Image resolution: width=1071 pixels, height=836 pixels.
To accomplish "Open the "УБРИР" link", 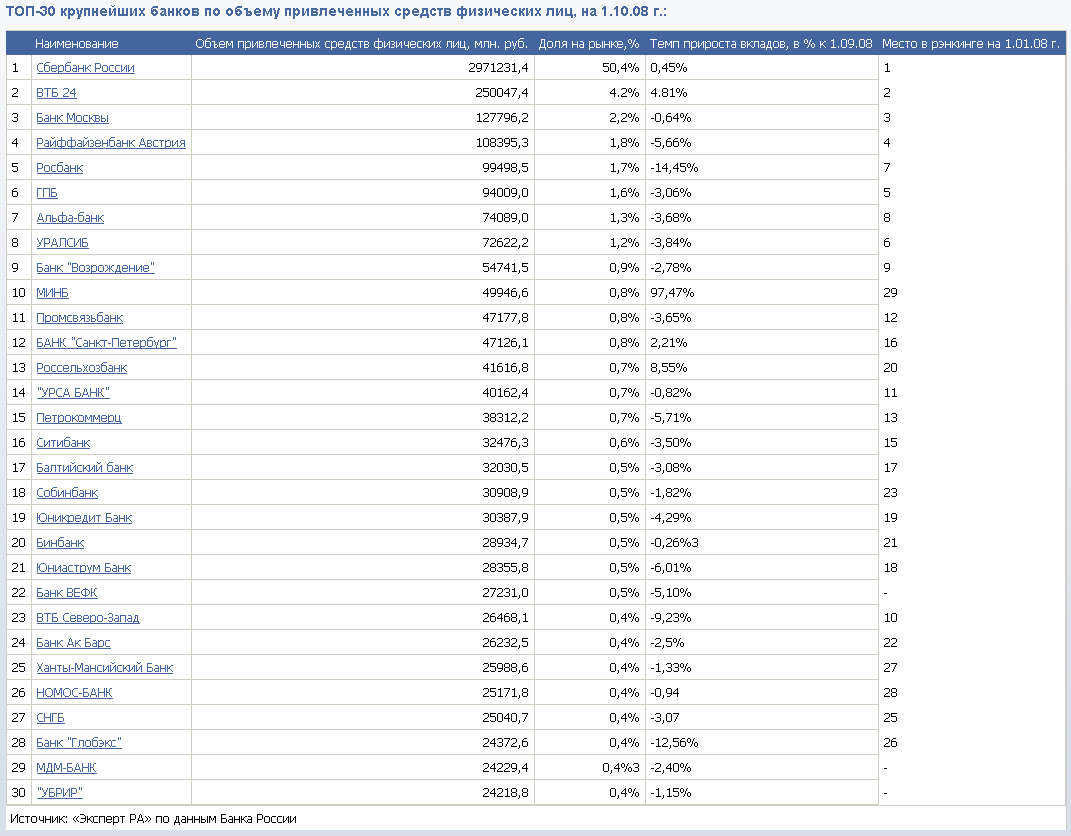I will pos(59,793).
